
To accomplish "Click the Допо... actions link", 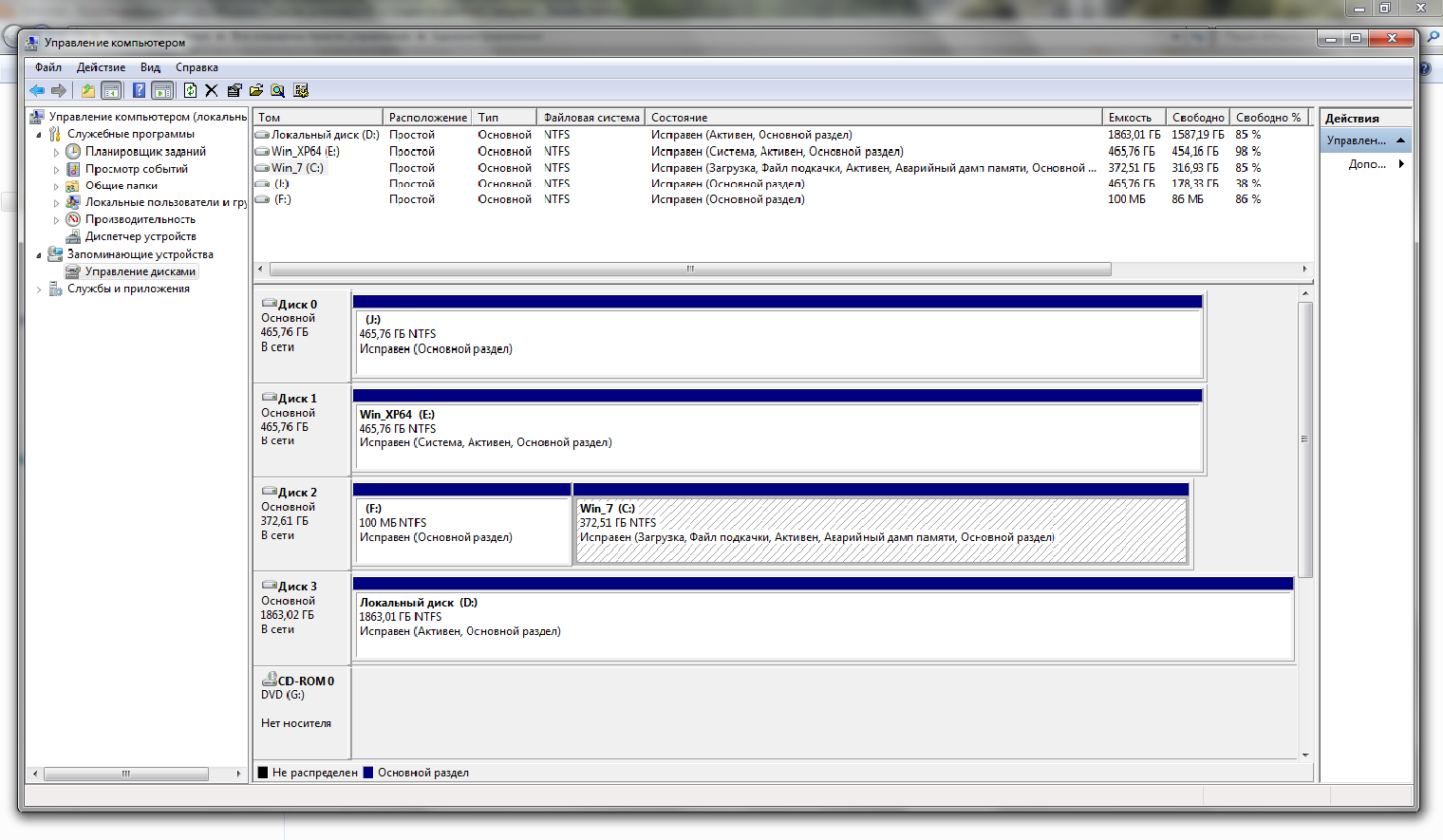I will coord(1367,164).
